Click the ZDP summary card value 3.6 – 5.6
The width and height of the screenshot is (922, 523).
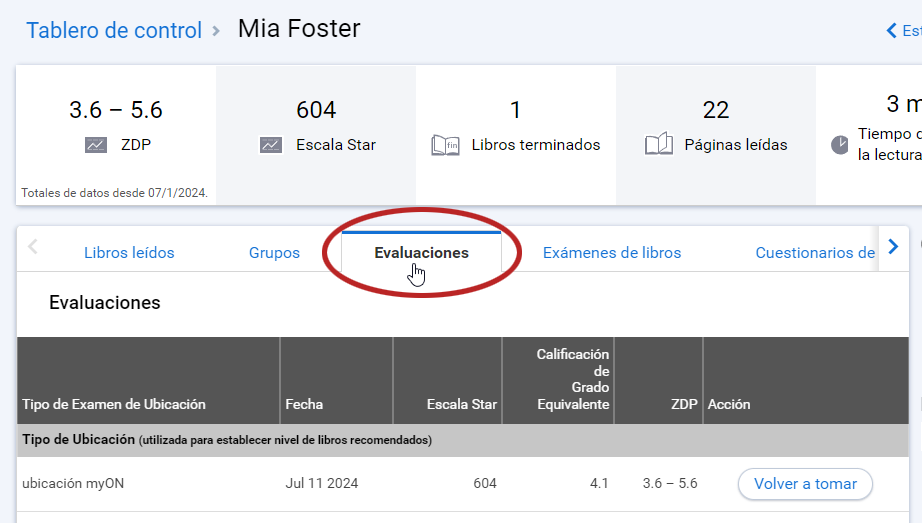pos(116,110)
